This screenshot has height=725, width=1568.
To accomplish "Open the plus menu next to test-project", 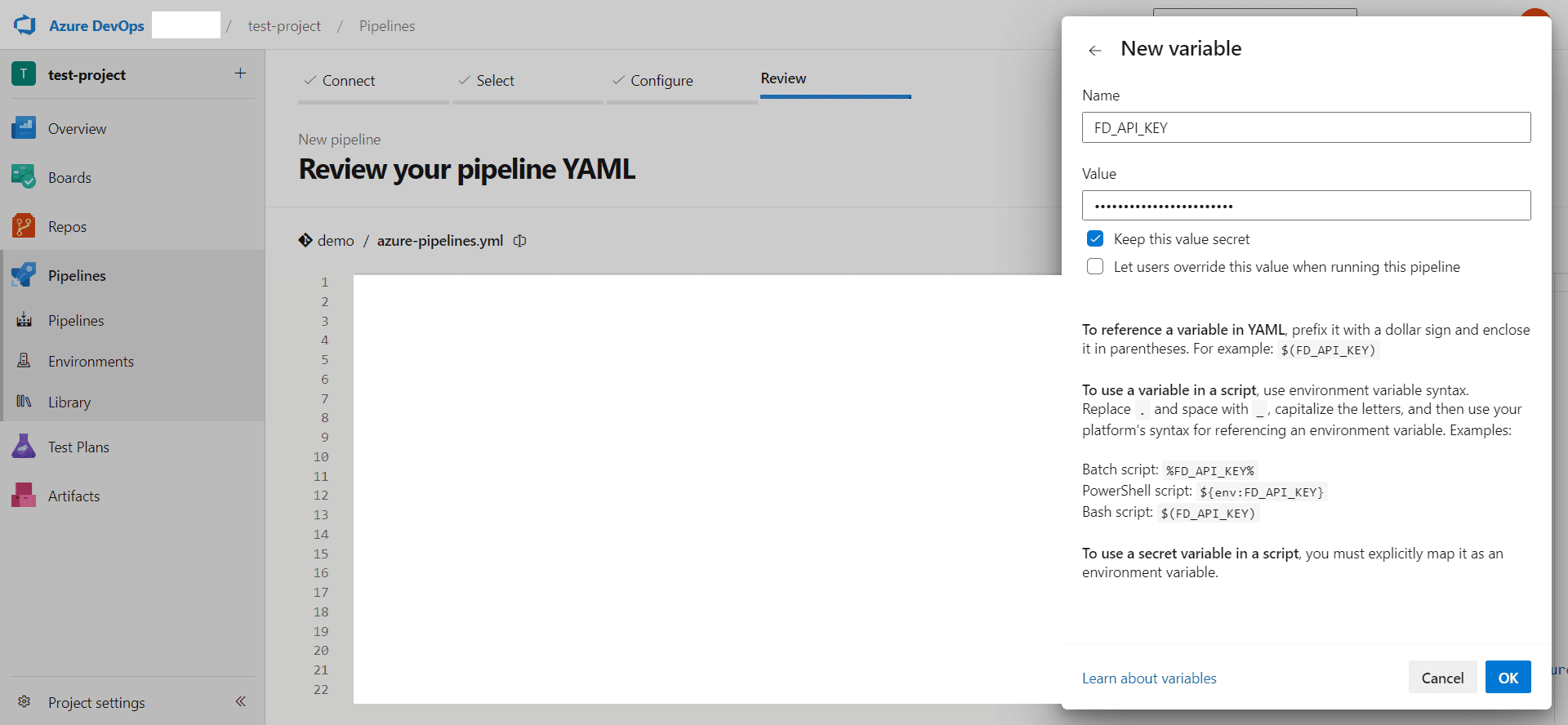I will click(240, 73).
